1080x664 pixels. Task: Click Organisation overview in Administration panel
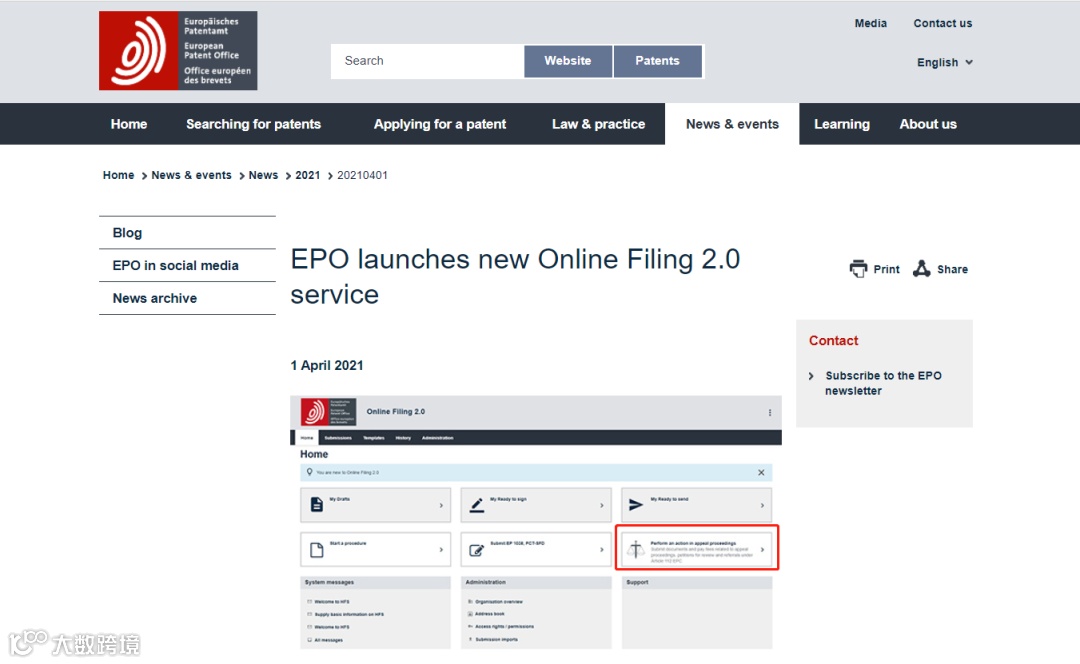[x=499, y=602]
